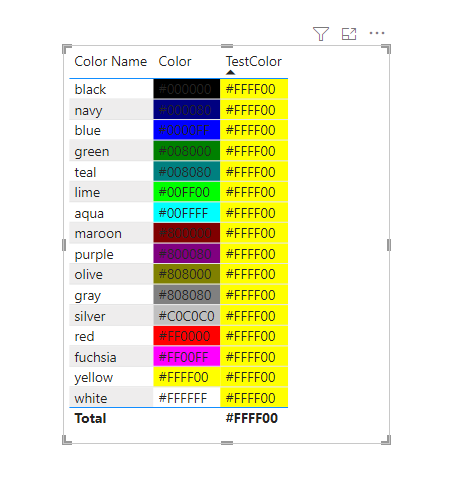
Task: Click the TestColor cell in the maroon row
Action: point(254,233)
